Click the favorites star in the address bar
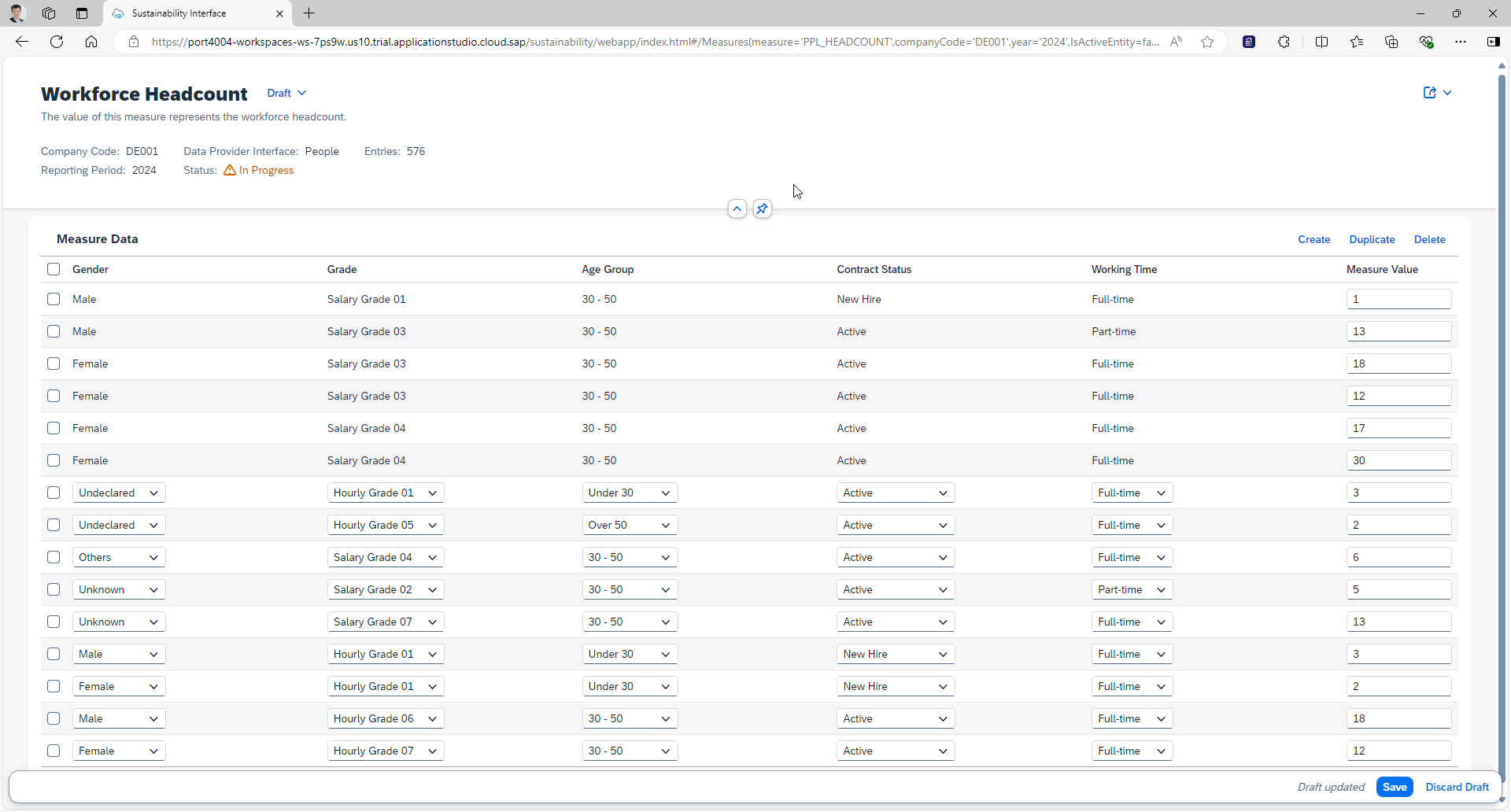The width and height of the screenshot is (1511, 812). pyautogui.click(x=1207, y=42)
